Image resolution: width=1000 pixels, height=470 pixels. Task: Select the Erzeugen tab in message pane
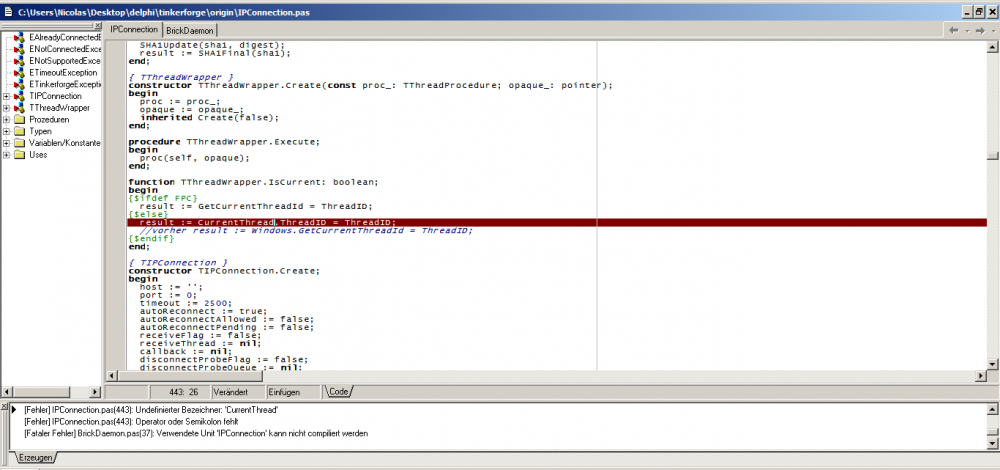pyautogui.click(x=34, y=458)
